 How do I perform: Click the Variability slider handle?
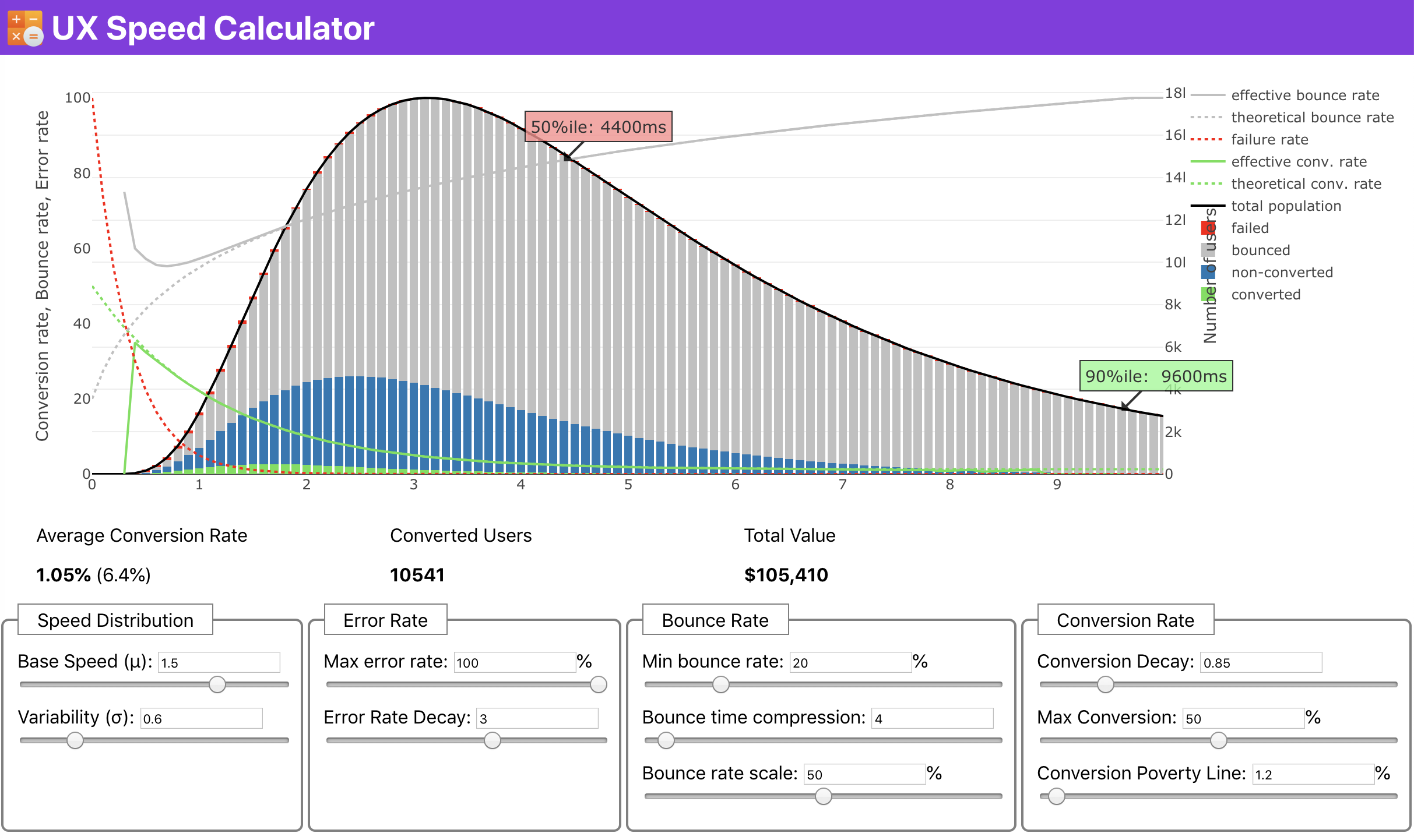coord(76,741)
